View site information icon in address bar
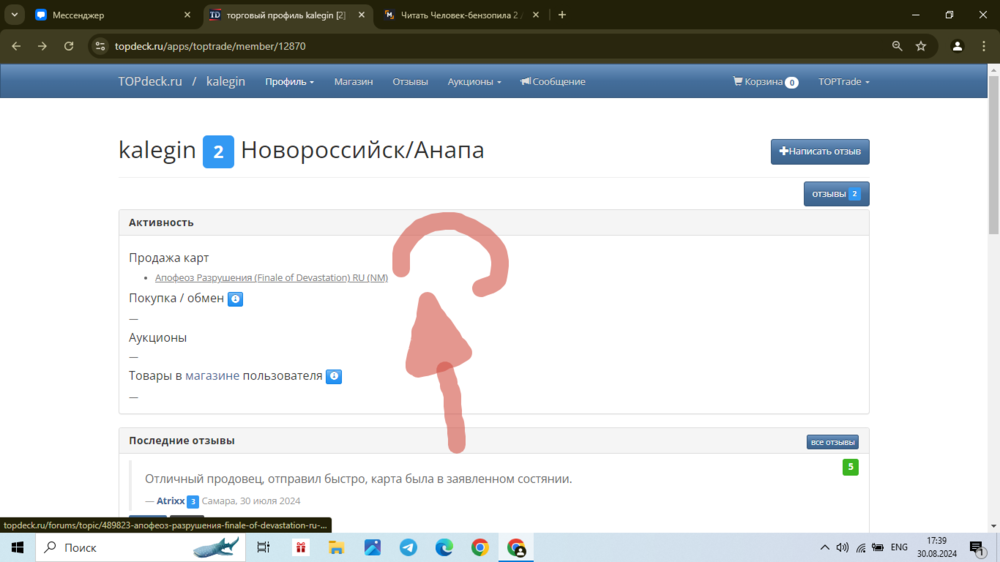 coord(99,46)
